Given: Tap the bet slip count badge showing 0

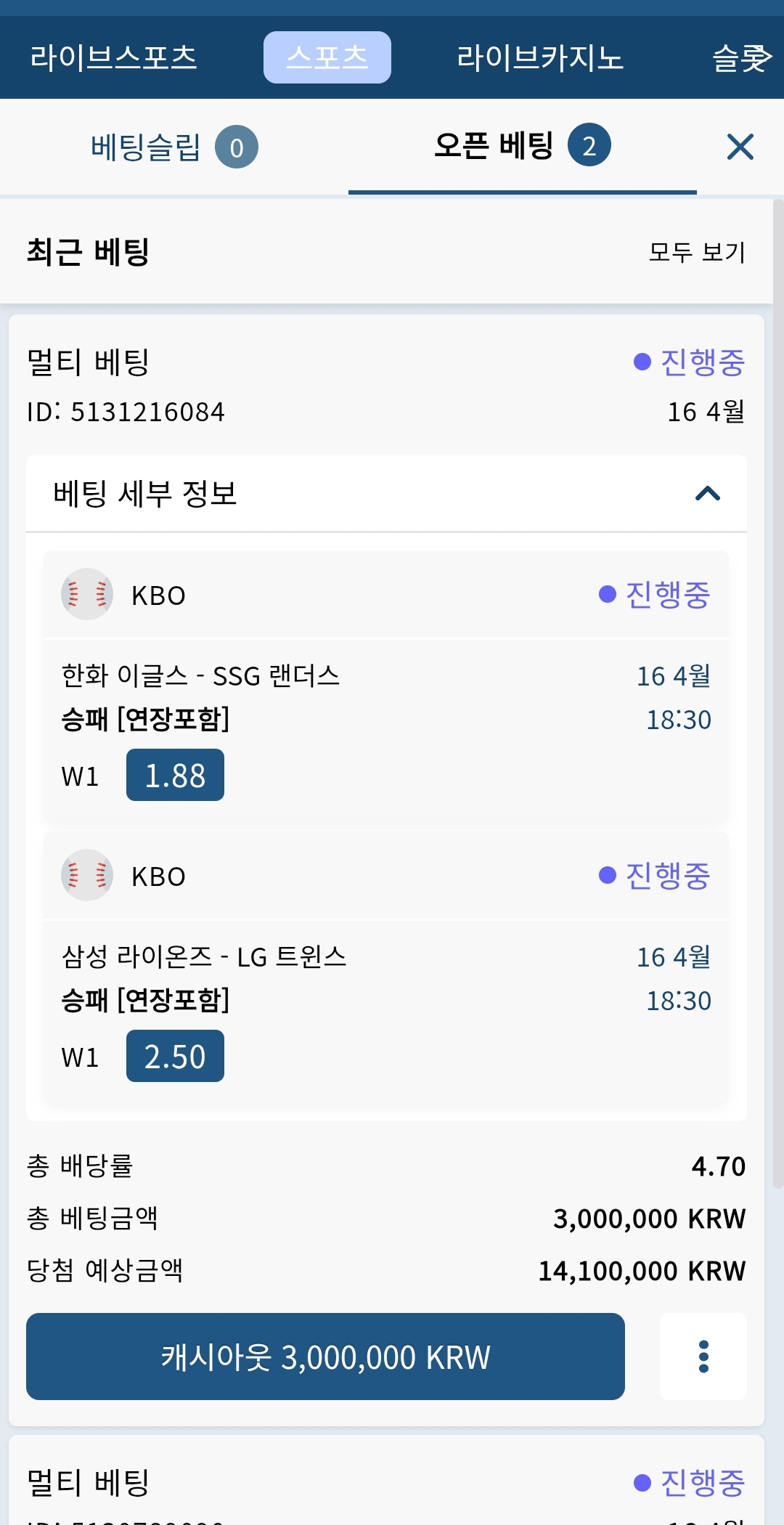Looking at the screenshot, I should point(236,147).
